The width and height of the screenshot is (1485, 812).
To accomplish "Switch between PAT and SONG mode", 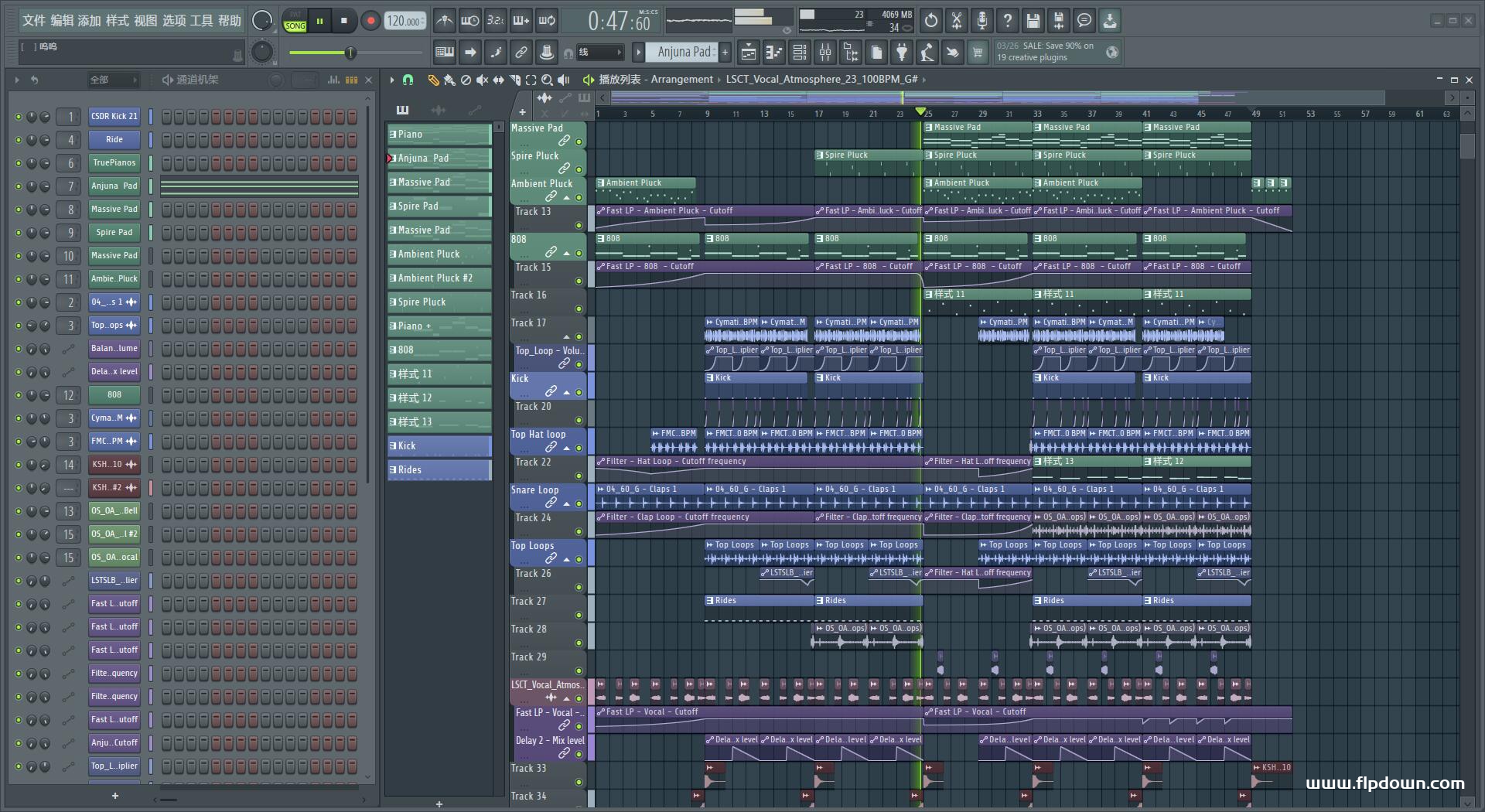I will 295,21.
